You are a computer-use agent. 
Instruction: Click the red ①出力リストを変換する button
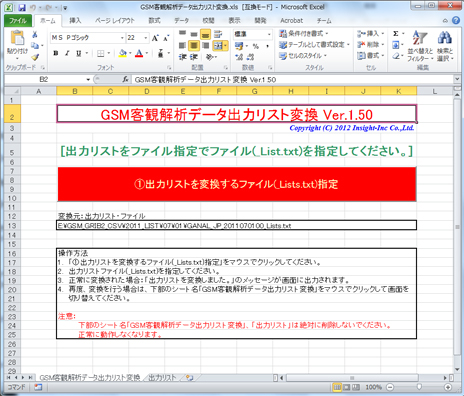tap(237, 184)
